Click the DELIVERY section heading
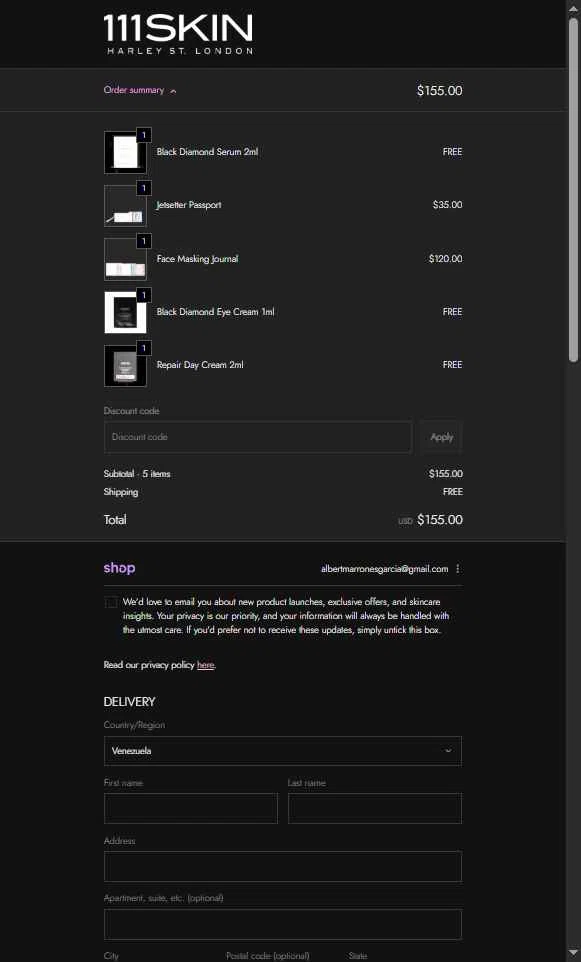Image resolution: width=581 pixels, height=962 pixels. tap(129, 701)
